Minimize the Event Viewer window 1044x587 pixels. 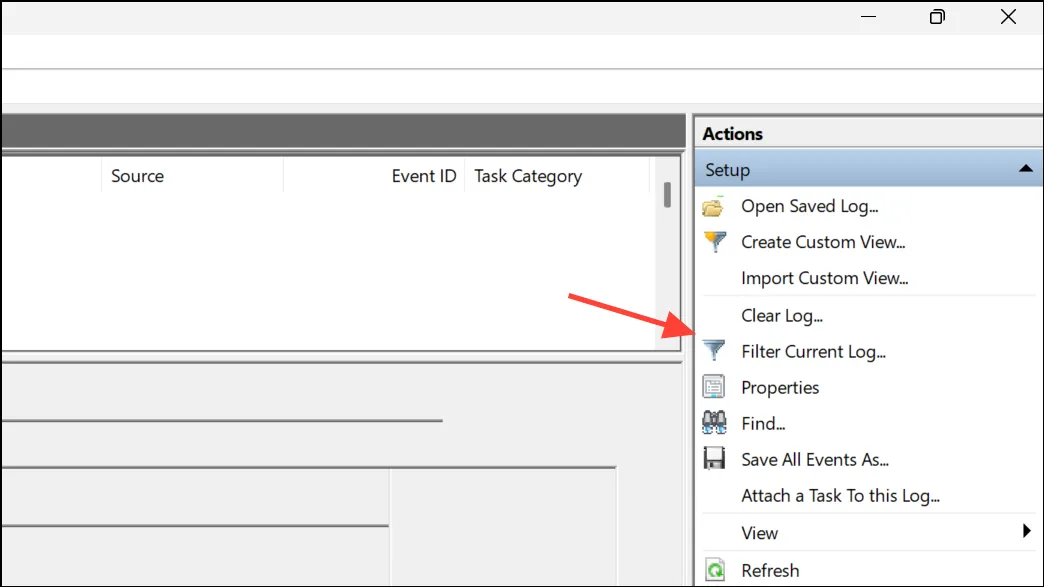tap(868, 17)
